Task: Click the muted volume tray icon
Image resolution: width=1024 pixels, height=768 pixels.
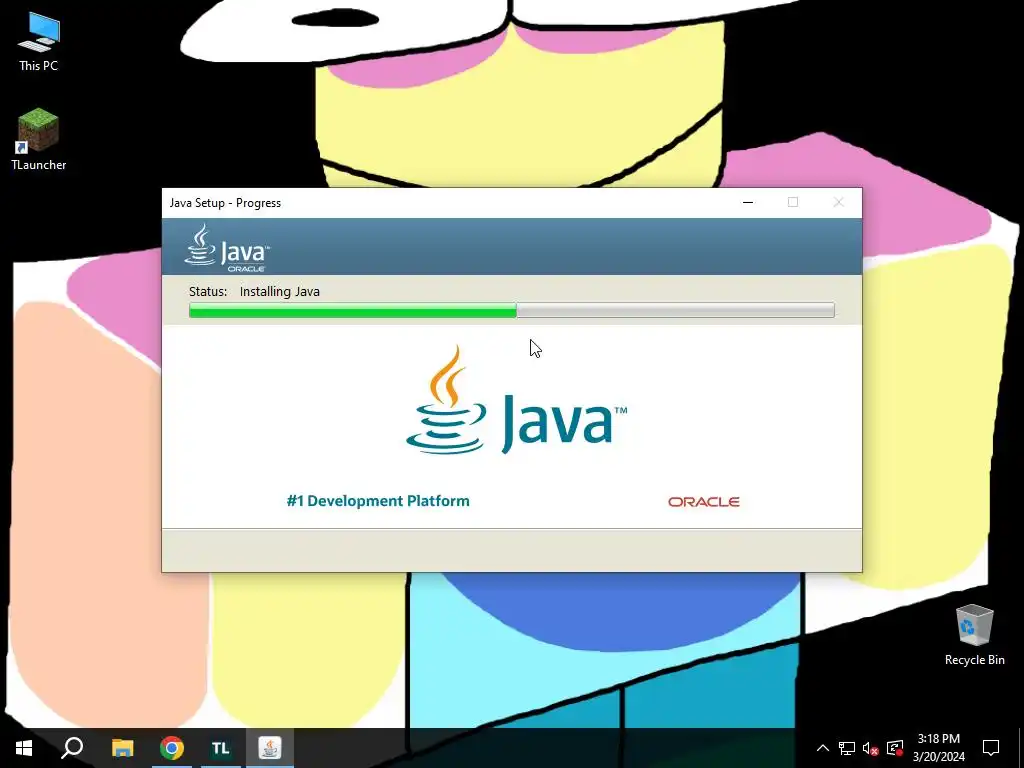Action: [x=871, y=748]
